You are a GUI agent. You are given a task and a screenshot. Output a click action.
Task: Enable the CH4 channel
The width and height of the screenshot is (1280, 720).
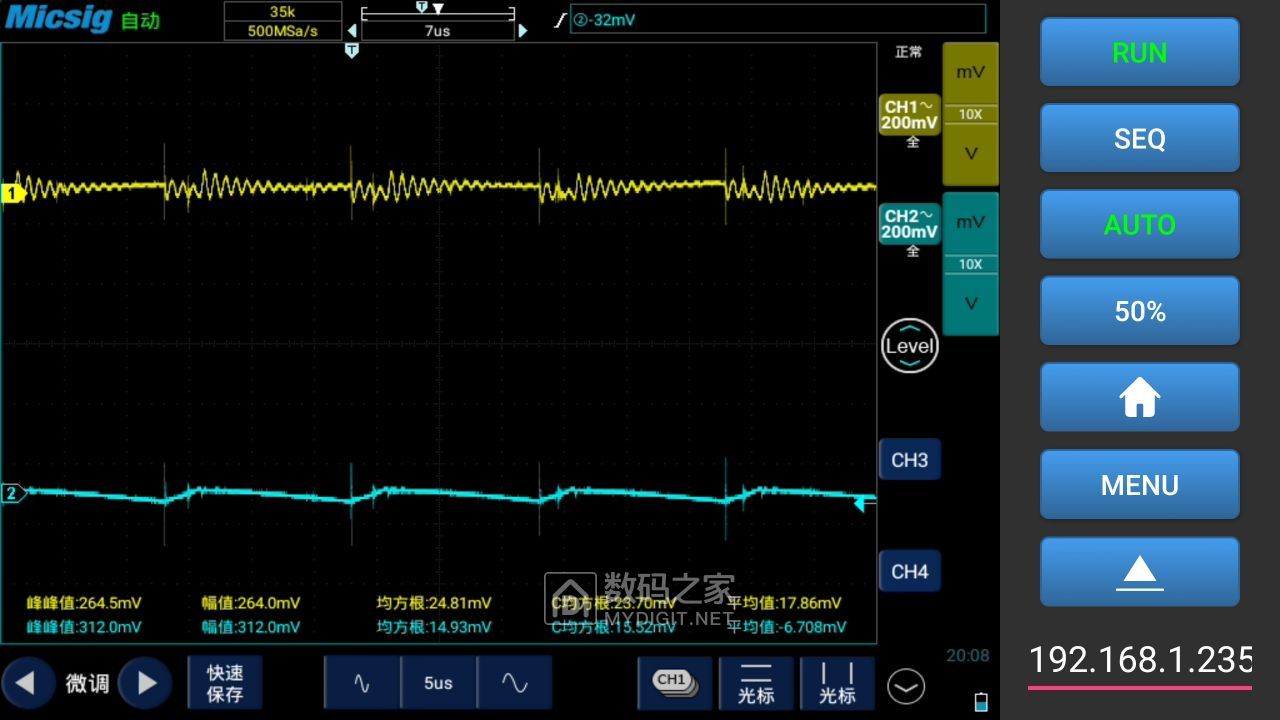(909, 571)
